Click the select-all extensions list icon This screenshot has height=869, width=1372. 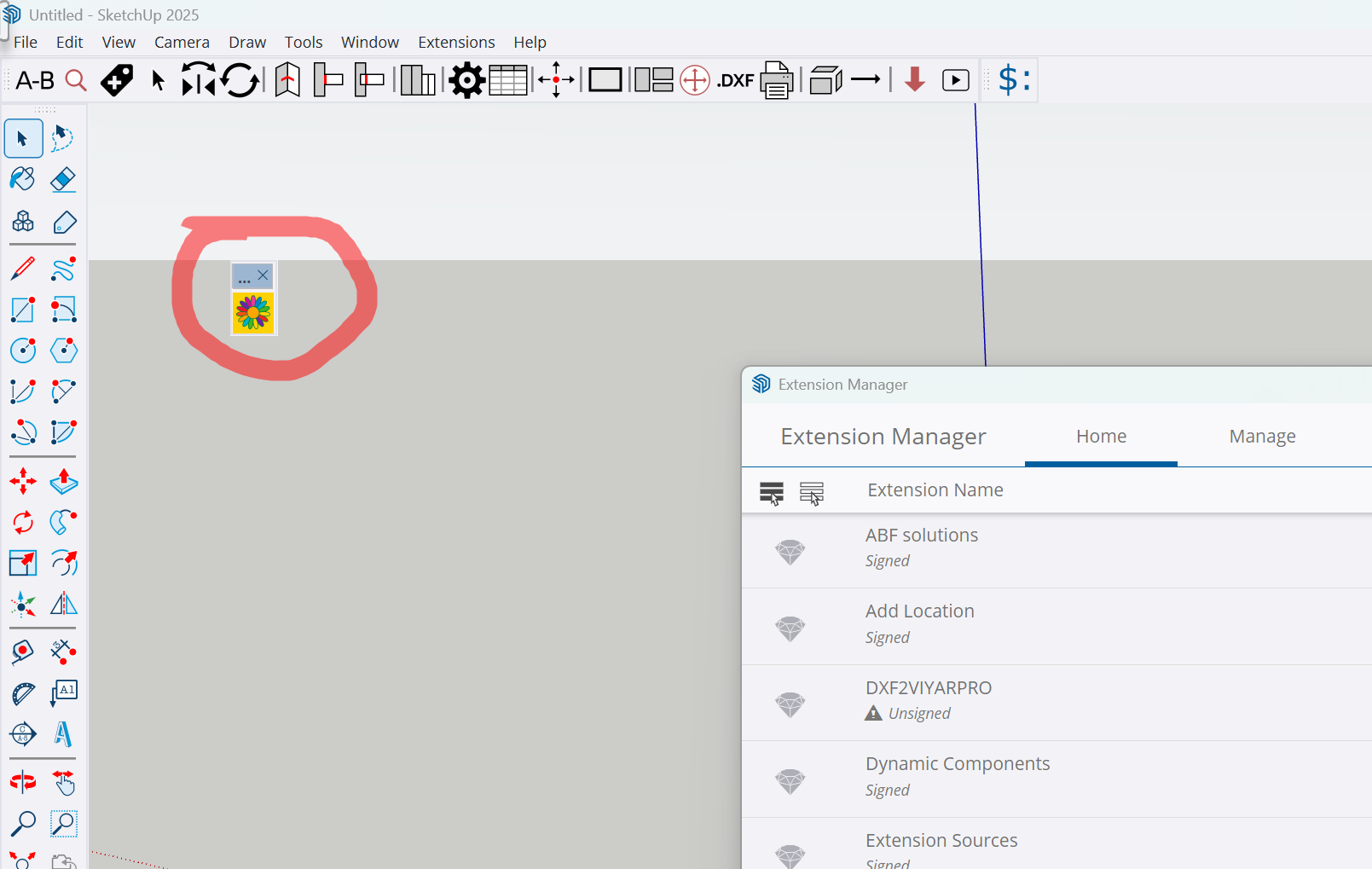[771, 492]
